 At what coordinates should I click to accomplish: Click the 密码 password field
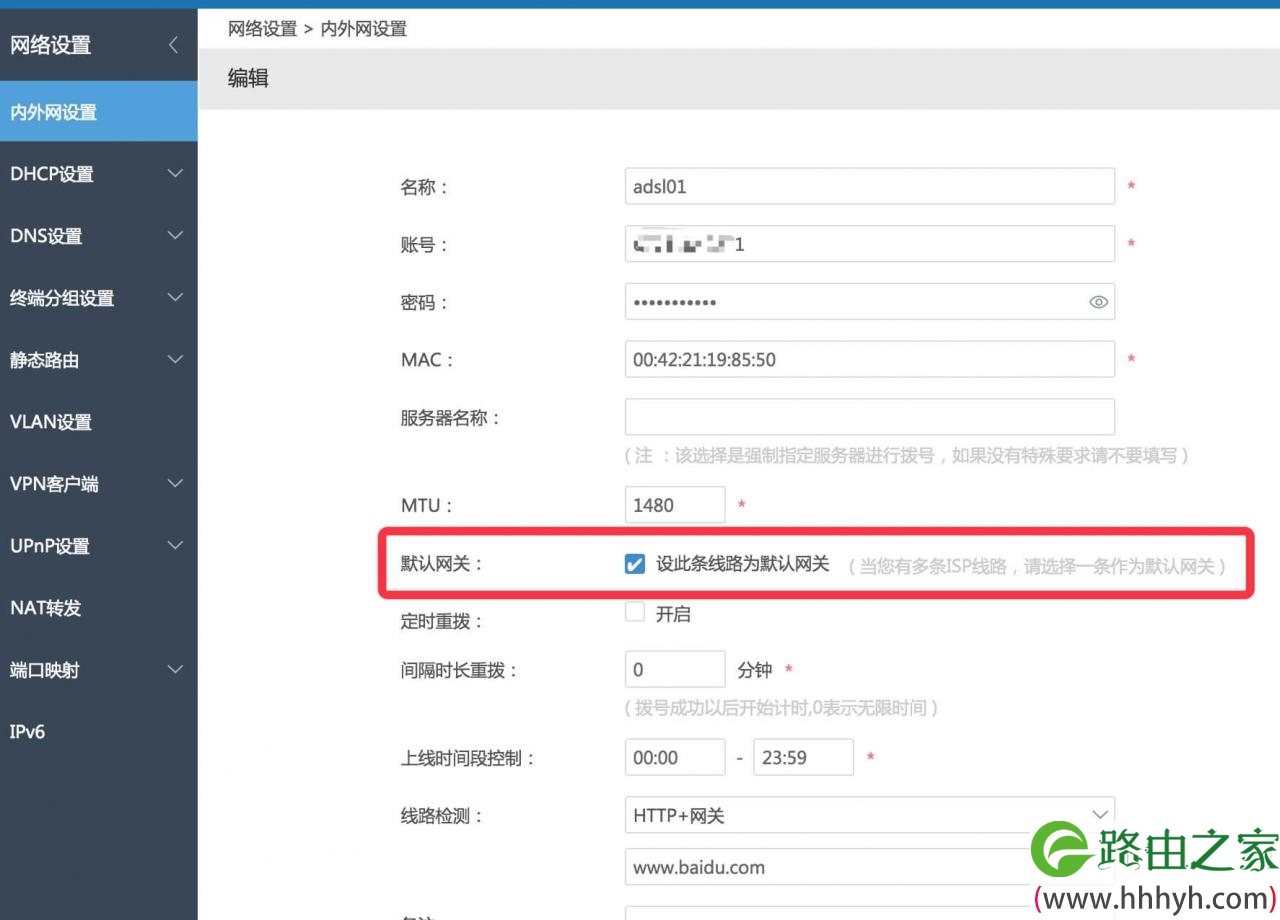click(x=869, y=302)
